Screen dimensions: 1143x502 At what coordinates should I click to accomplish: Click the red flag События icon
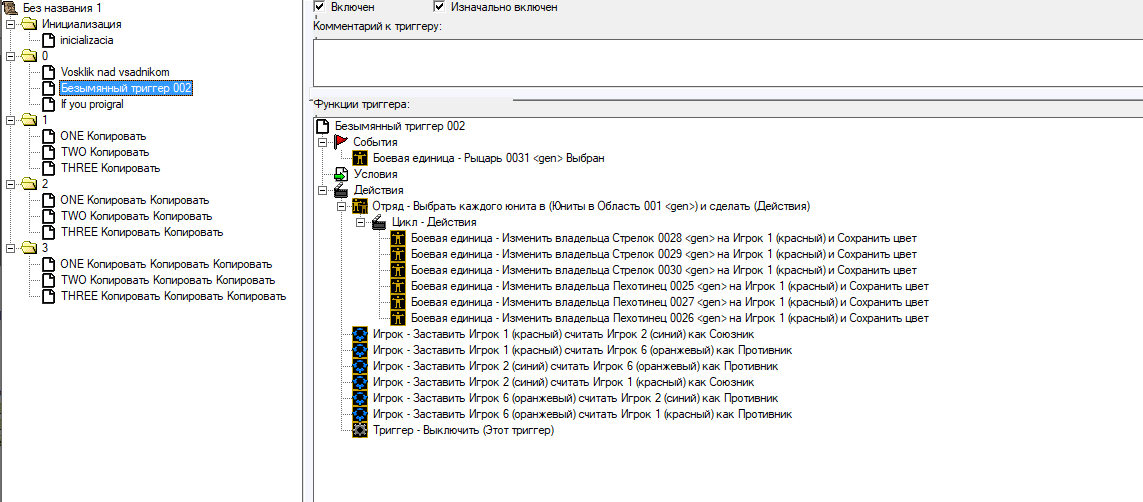click(x=341, y=141)
